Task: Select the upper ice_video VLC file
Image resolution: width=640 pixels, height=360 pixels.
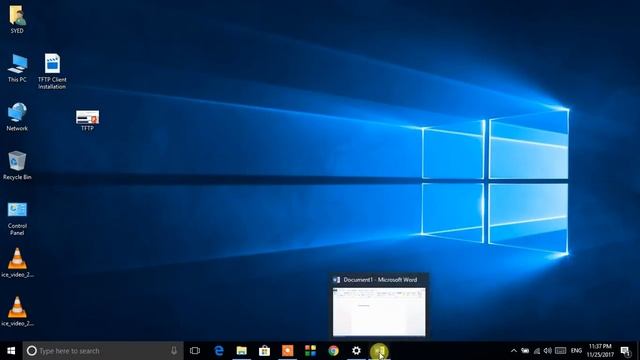Action: click(17, 262)
